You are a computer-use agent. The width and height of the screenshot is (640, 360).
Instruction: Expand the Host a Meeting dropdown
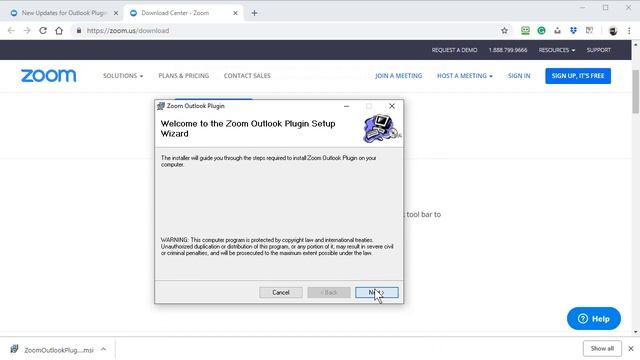(464, 76)
